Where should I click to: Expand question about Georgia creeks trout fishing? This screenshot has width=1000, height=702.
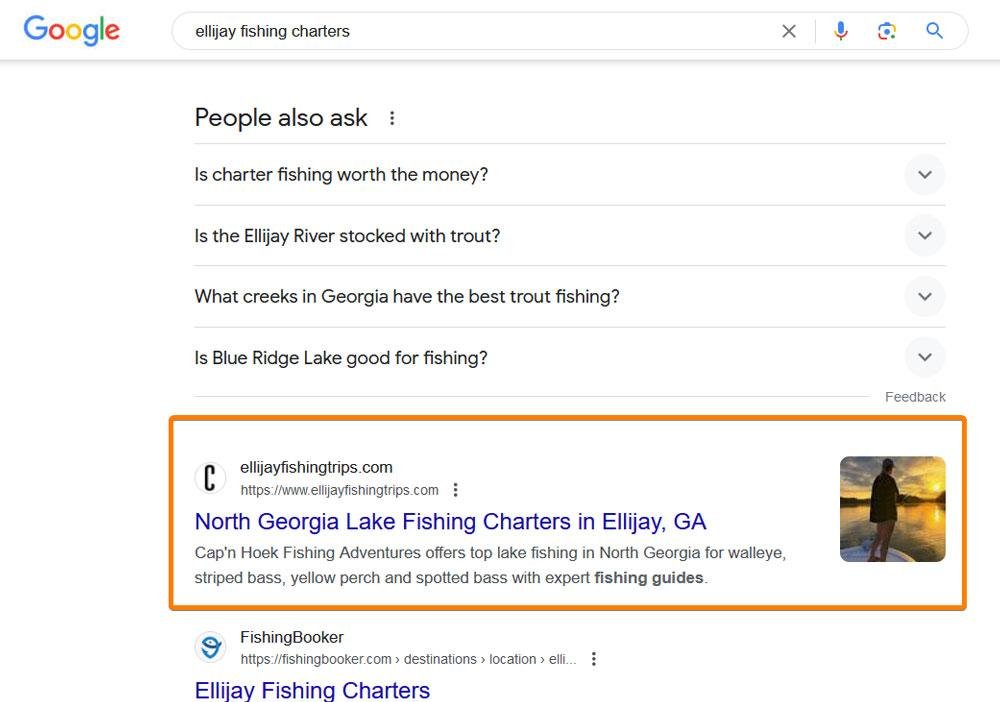924,297
